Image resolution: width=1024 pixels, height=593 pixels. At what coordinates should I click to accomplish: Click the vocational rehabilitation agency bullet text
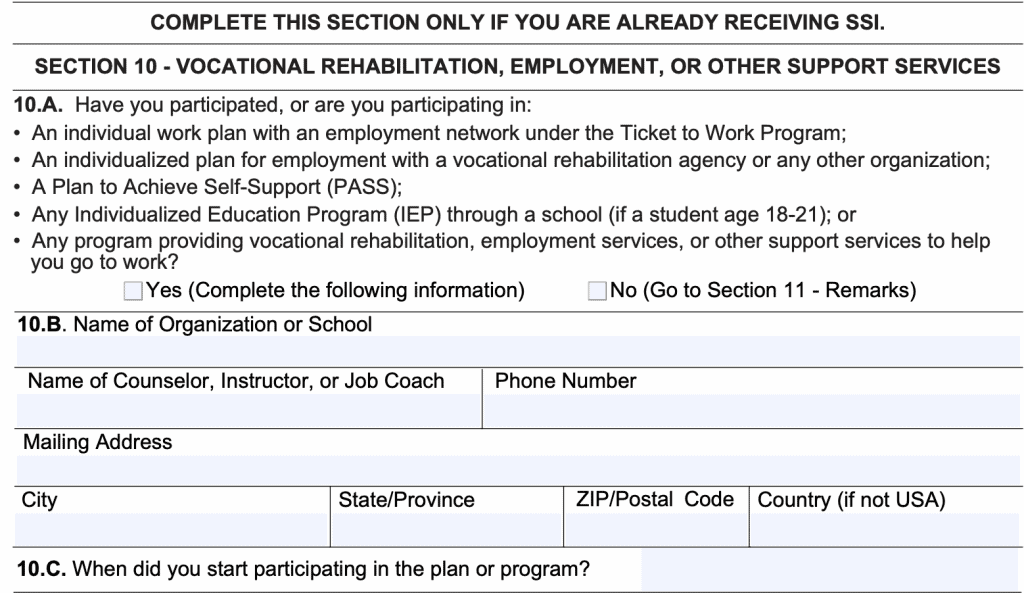tap(511, 160)
